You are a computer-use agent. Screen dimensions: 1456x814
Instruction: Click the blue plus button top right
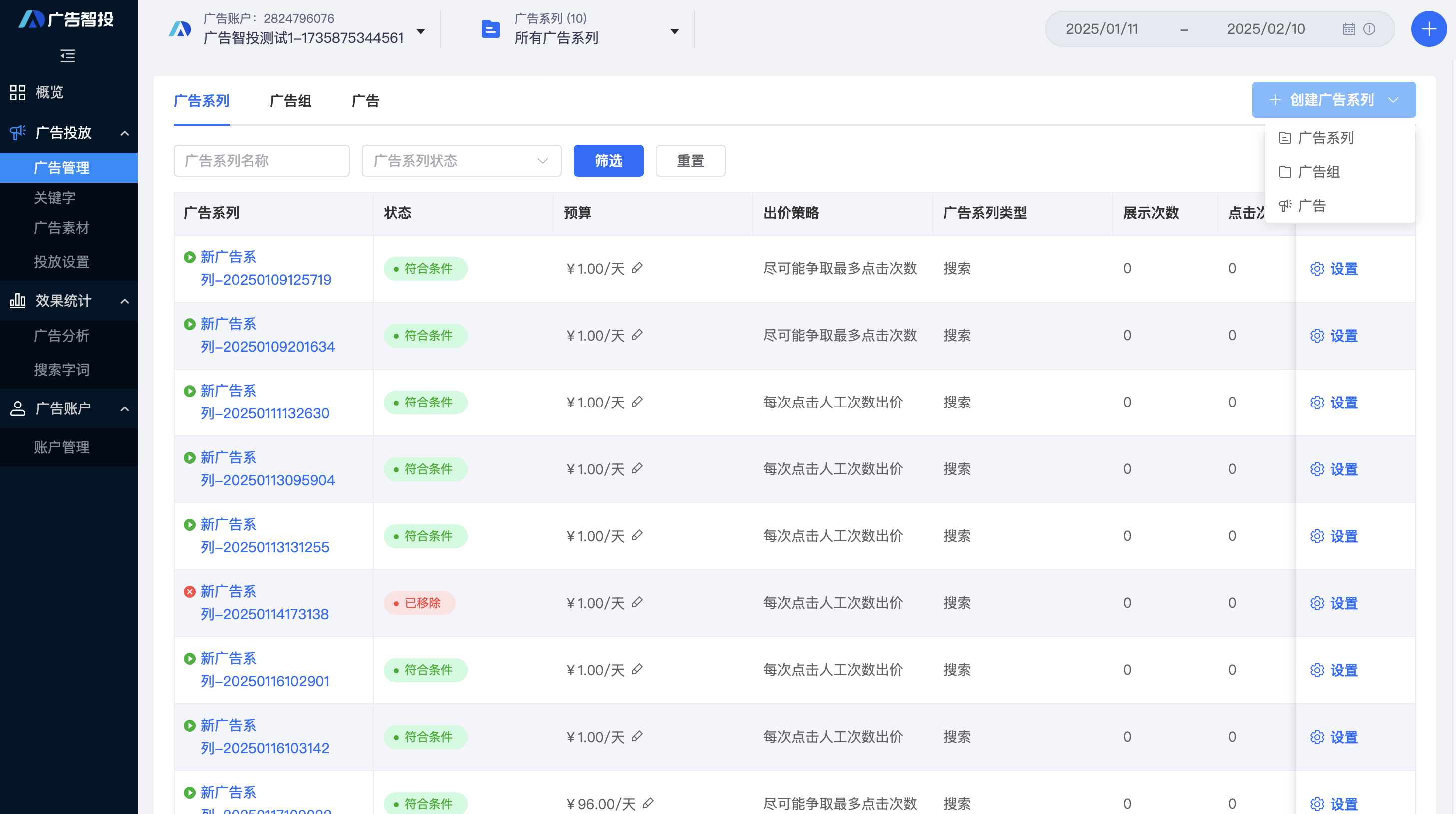coord(1429,29)
